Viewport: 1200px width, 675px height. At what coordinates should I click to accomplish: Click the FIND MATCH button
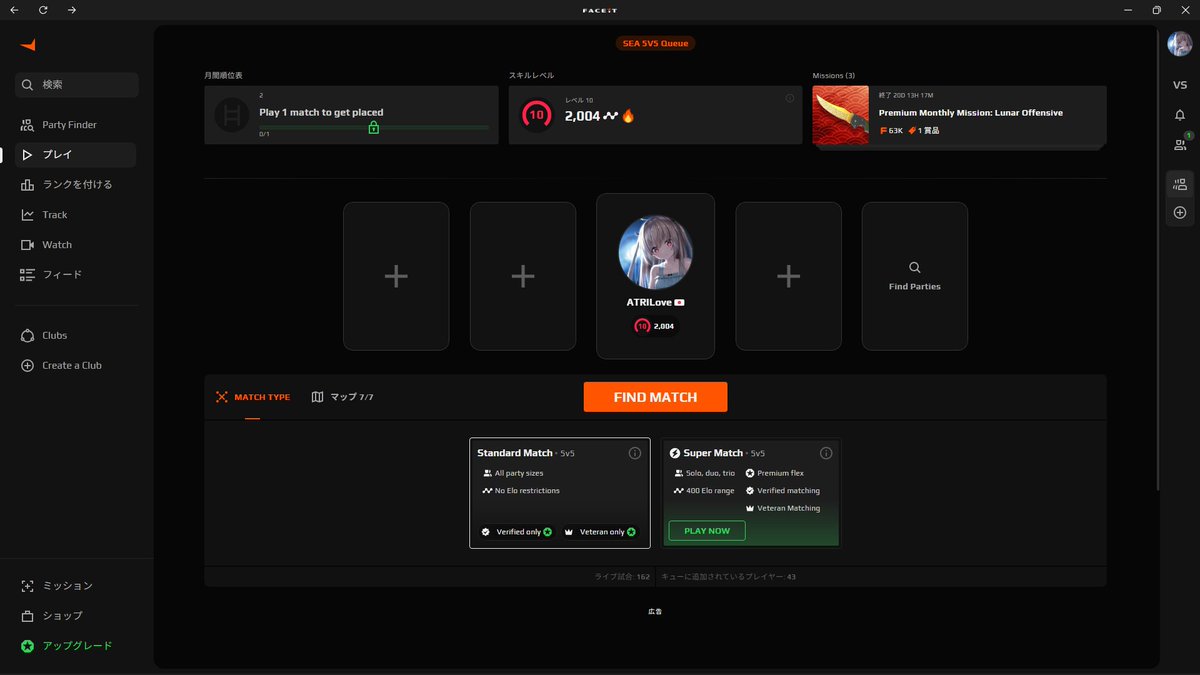tap(655, 397)
